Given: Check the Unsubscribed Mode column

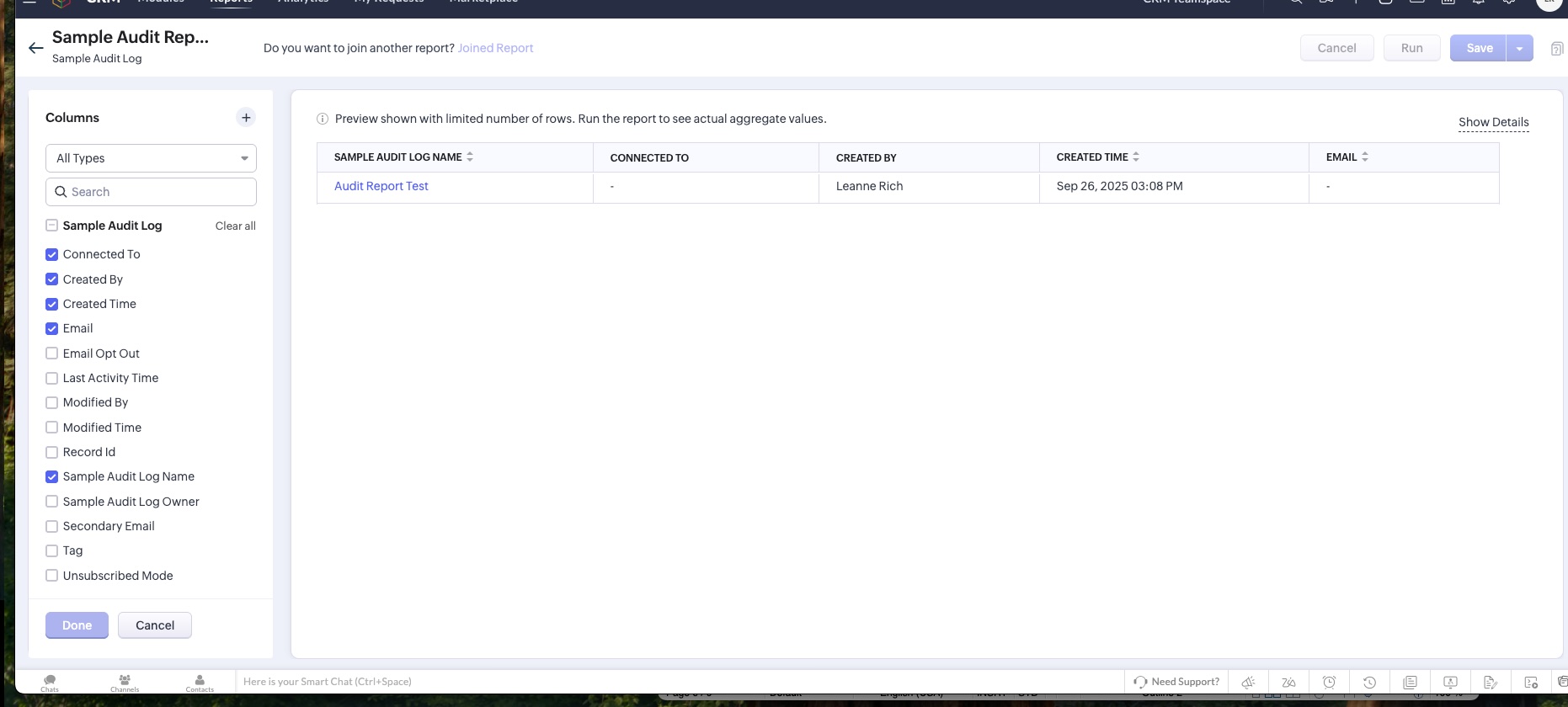Looking at the screenshot, I should (51, 576).
